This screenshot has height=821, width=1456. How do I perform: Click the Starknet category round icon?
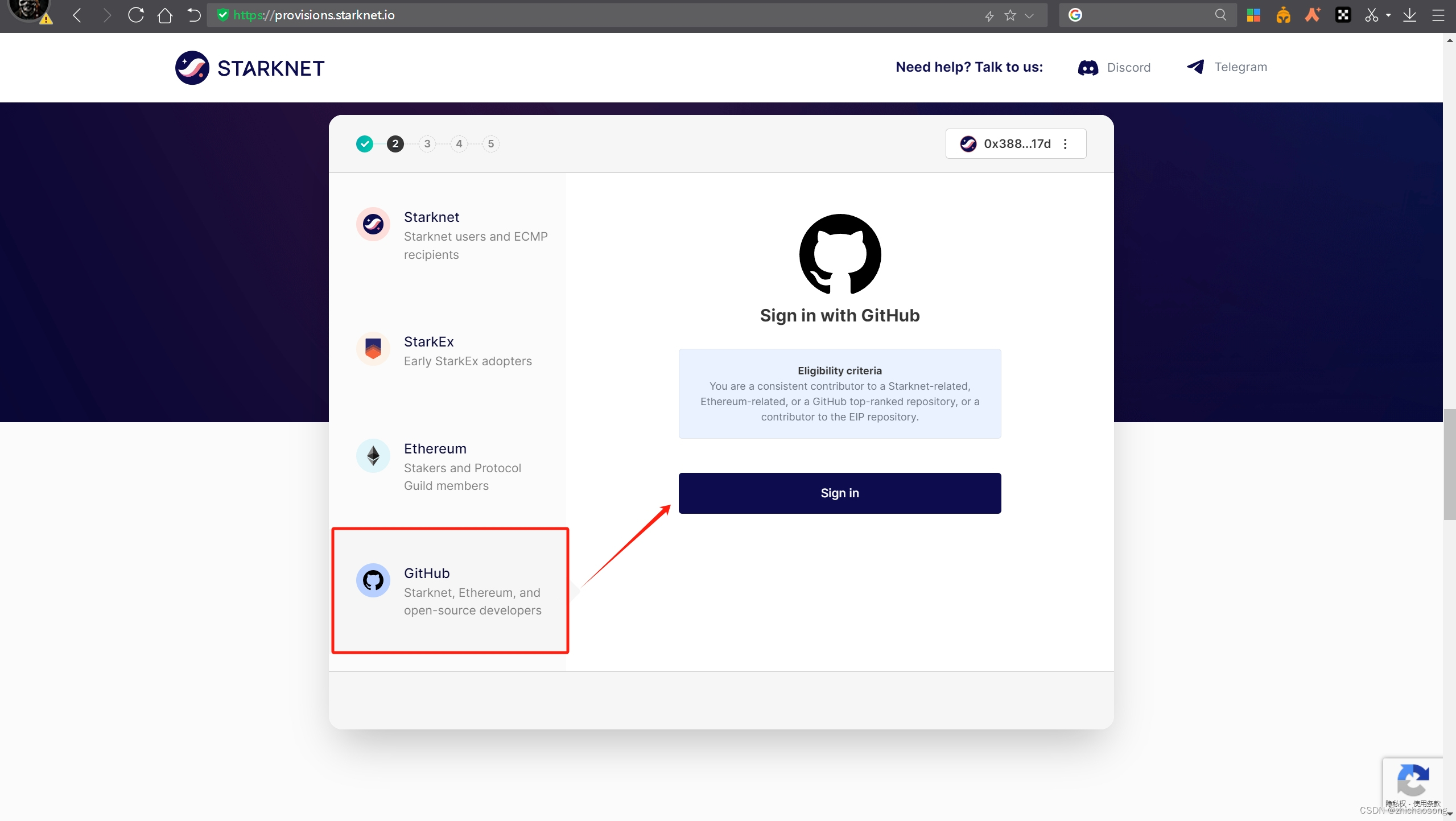pyautogui.click(x=373, y=224)
